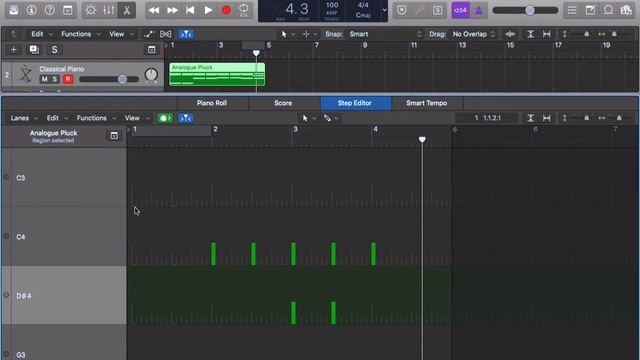The image size is (640, 360).
Task: Toggle the green MIDI Out button in Step Editor
Action: point(165,118)
